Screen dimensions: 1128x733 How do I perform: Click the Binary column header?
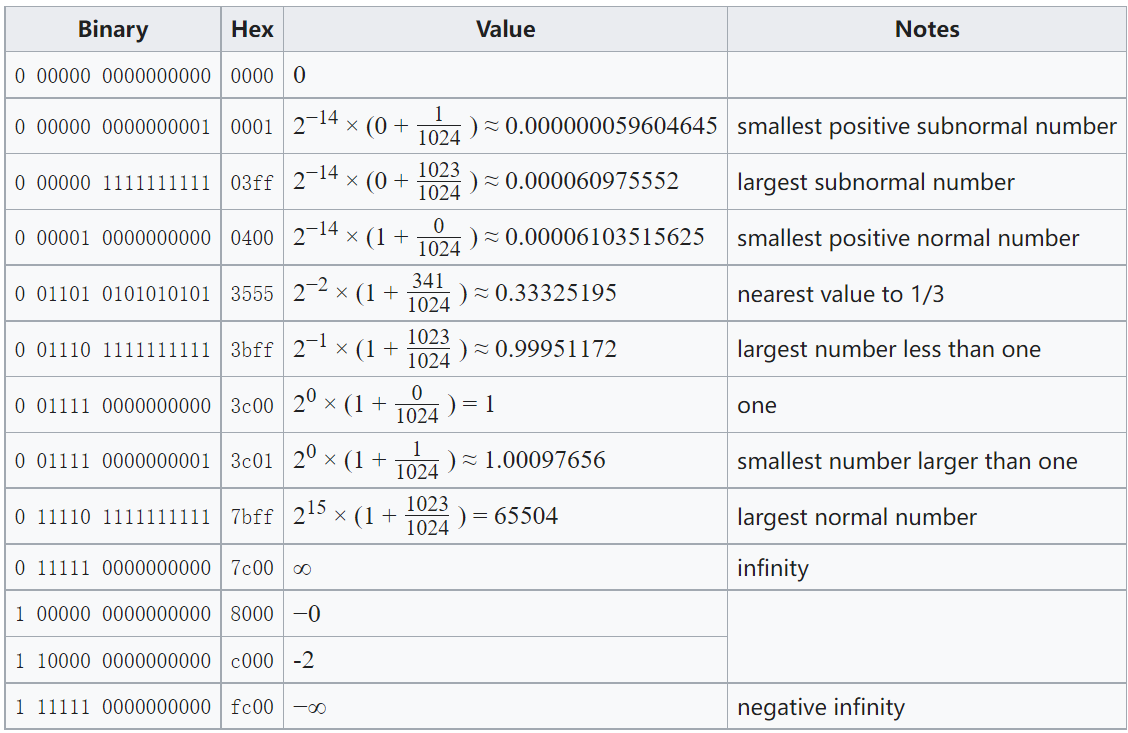113,29
